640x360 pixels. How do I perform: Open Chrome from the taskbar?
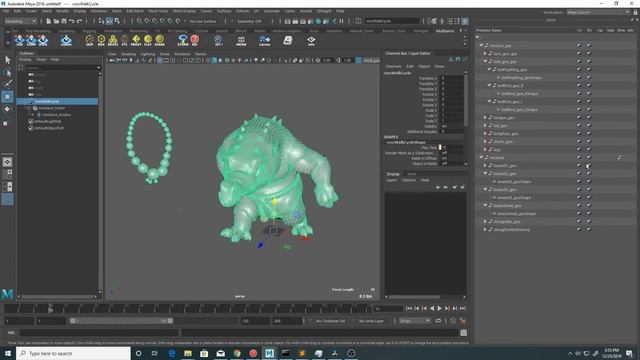237,353
